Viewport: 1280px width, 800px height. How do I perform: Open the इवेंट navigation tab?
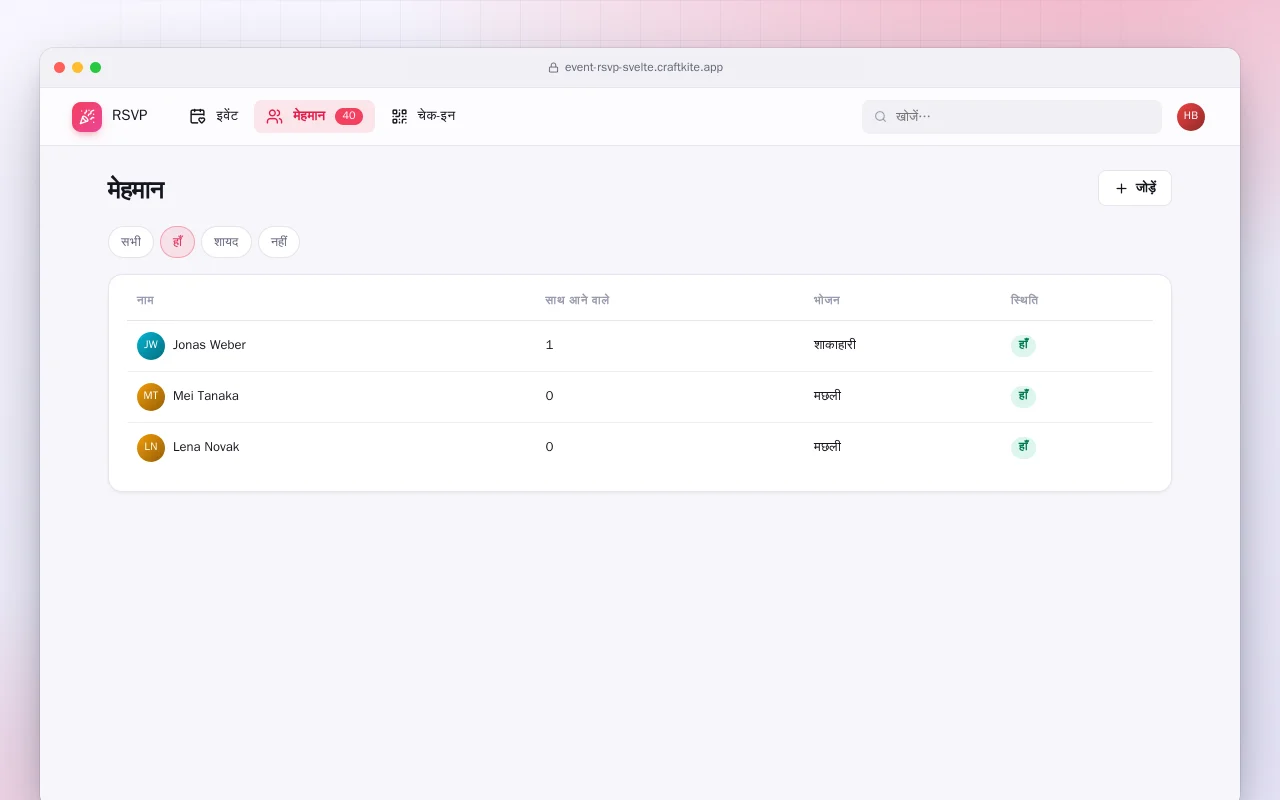(x=213, y=116)
